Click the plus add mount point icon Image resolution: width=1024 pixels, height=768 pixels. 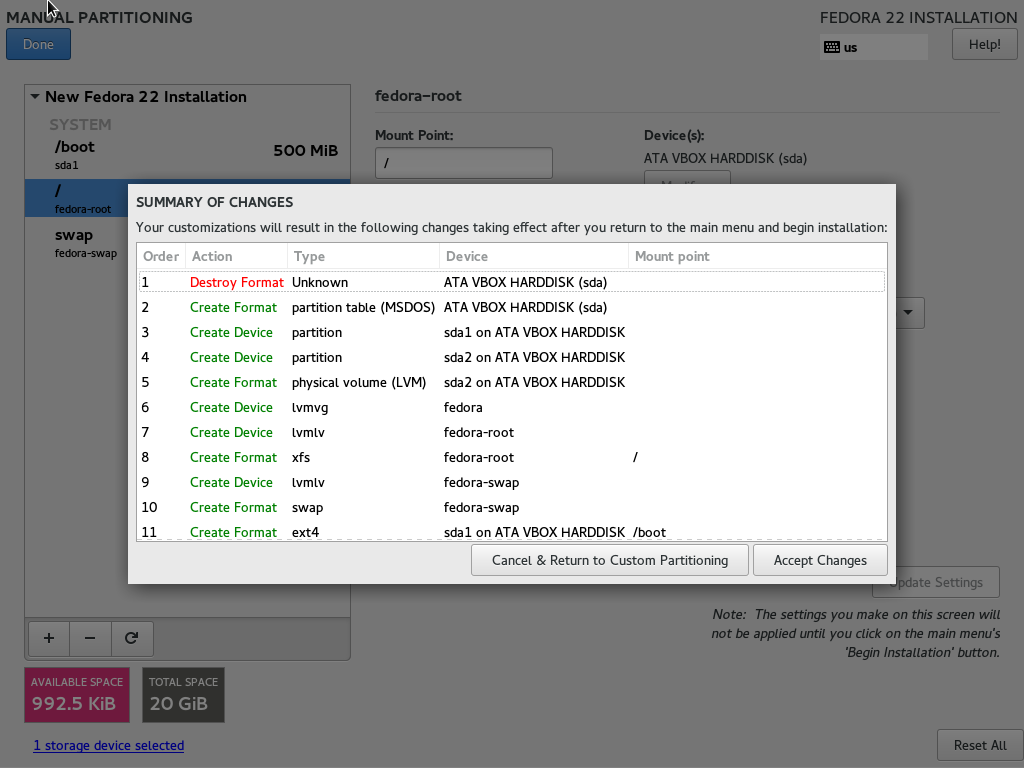coord(49,637)
